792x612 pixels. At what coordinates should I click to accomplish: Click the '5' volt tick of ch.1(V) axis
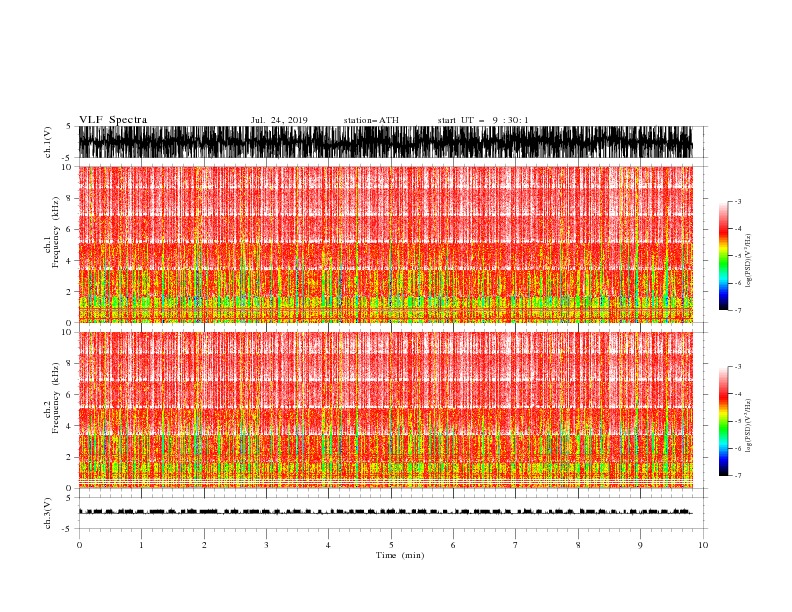70,126
